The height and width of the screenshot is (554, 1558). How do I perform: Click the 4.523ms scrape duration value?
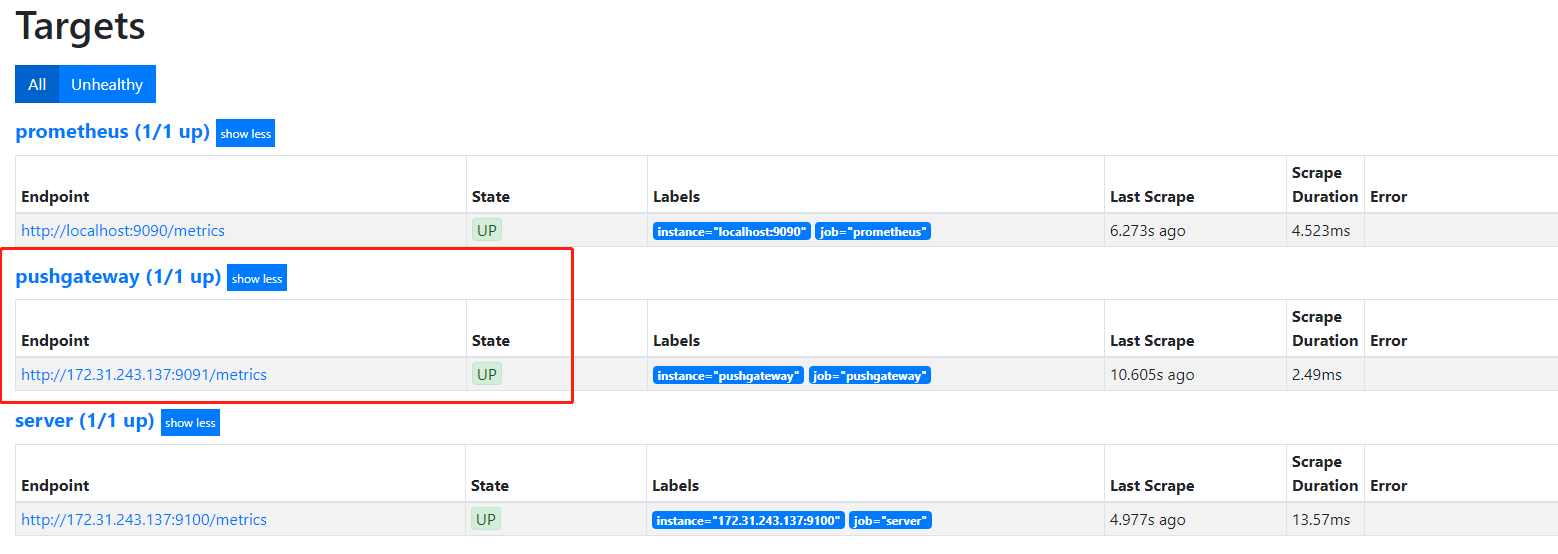click(x=1321, y=231)
